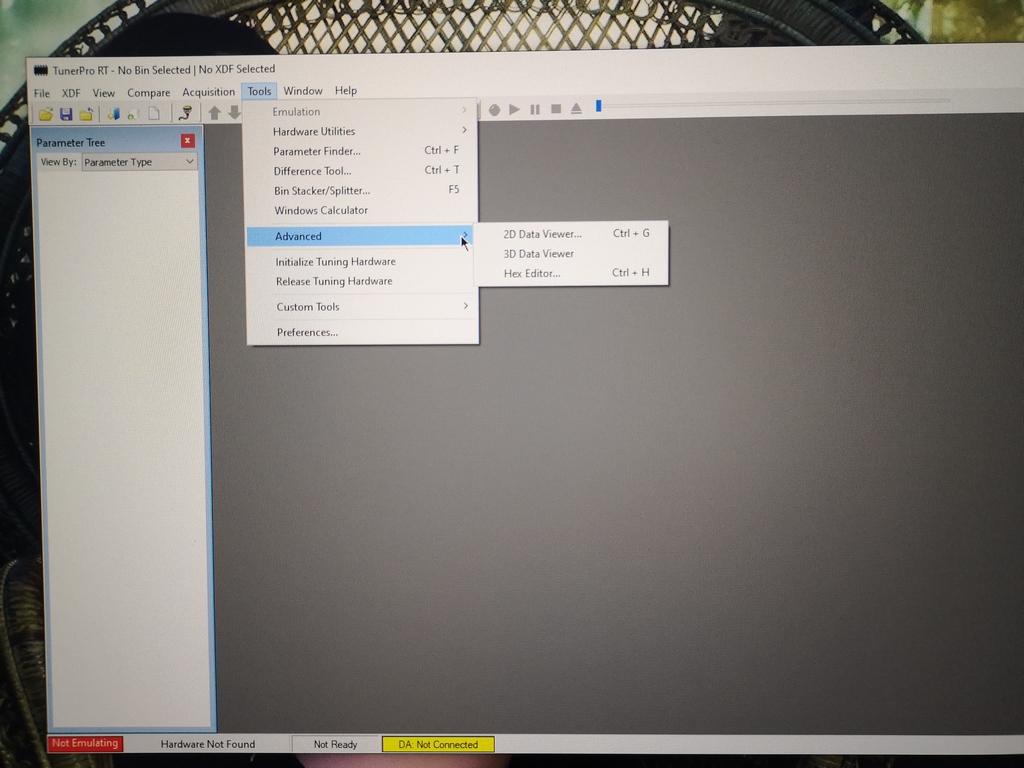The width and height of the screenshot is (1024, 768).
Task: Click the open bin folder icon
Action: click(x=46, y=113)
